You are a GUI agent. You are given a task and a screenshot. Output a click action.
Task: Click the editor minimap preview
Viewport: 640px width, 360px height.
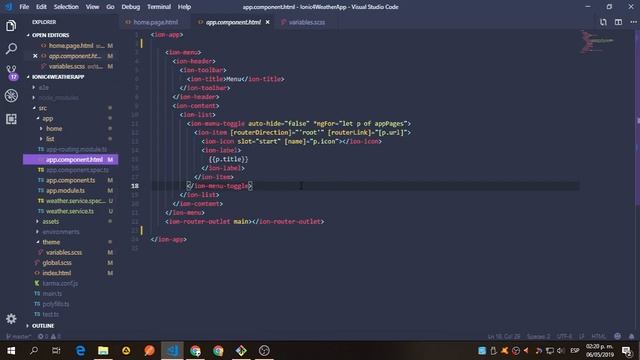[x=597, y=42]
